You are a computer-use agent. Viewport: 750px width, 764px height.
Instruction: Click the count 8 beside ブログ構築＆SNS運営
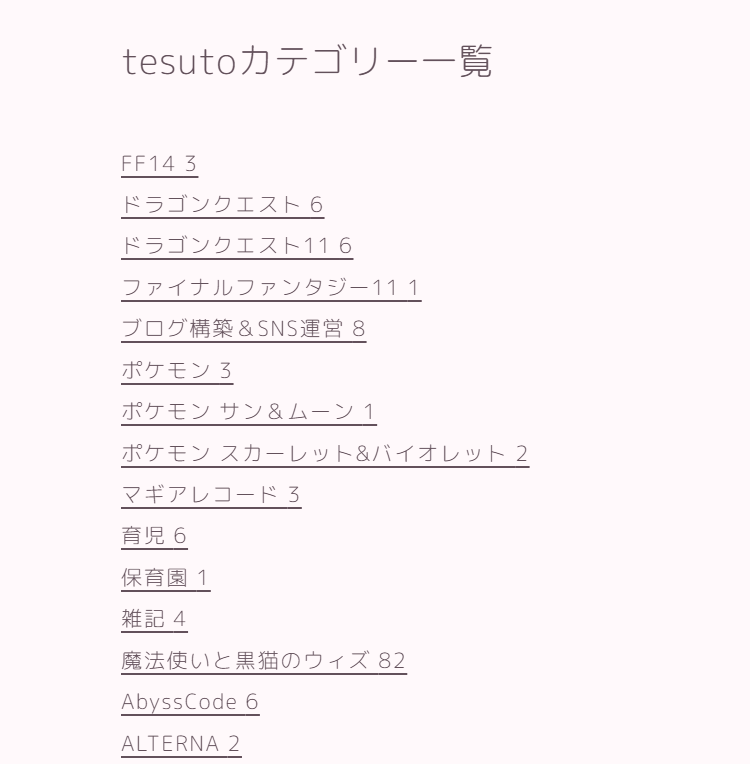tap(359, 329)
